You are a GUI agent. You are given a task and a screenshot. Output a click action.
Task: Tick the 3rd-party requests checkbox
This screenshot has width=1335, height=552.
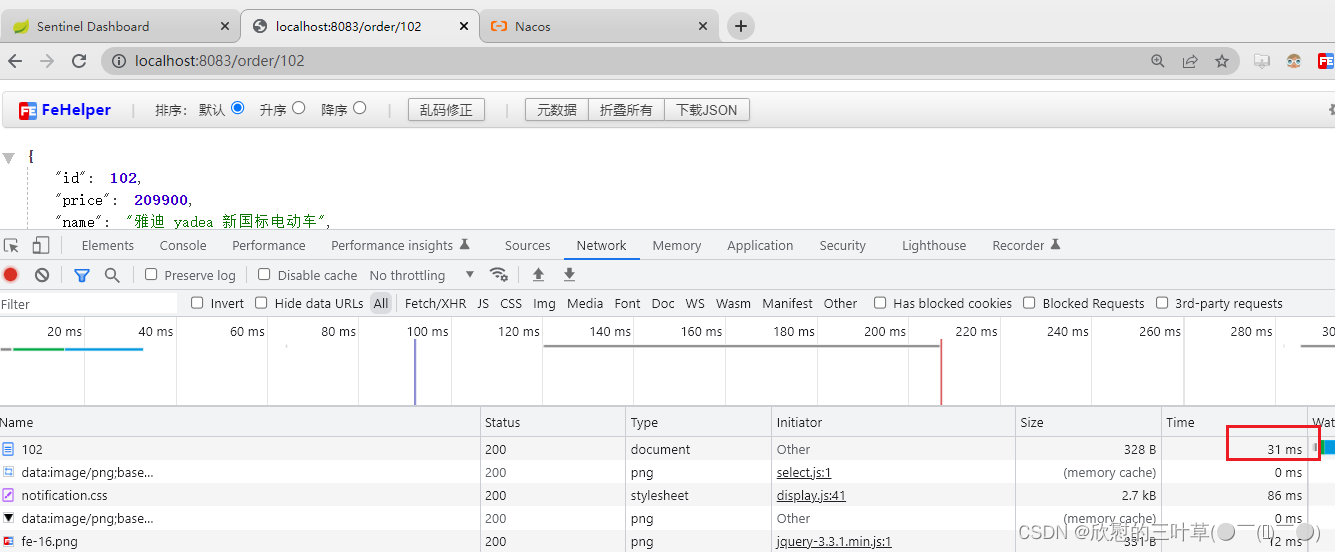point(1162,303)
